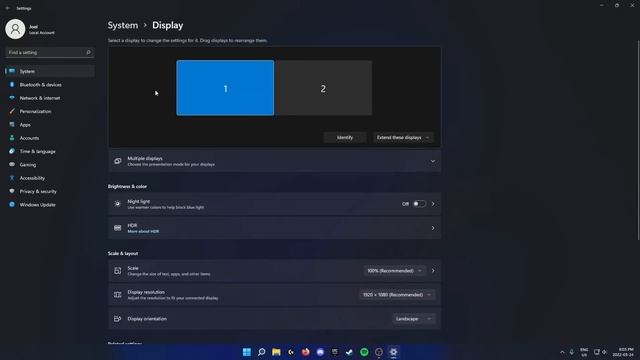Viewport: 640px width, 360px height.
Task: Click the Night light sun icon
Action: [x=118, y=204]
